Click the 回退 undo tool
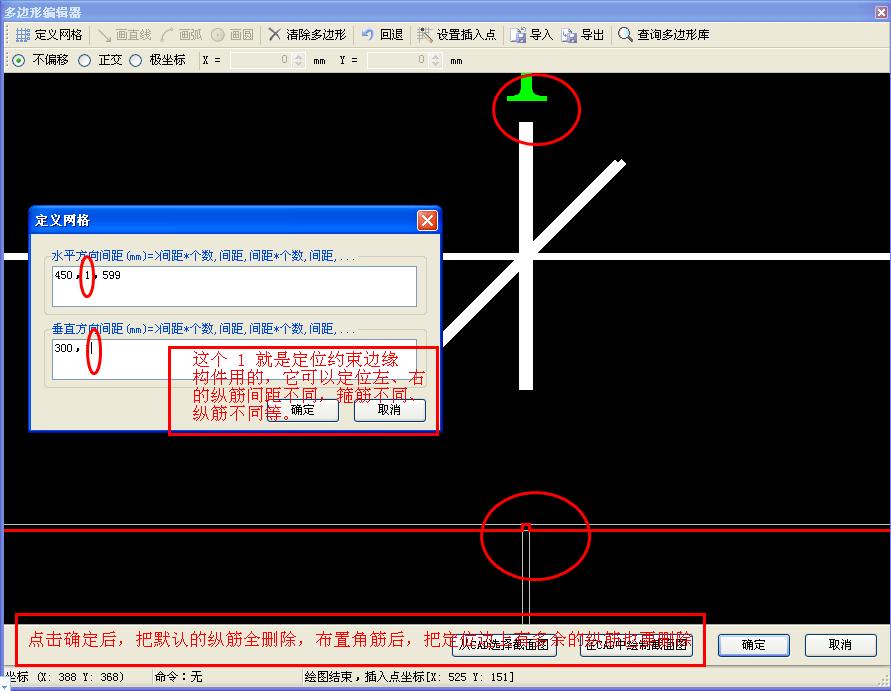Screen dimensions: 891x691 point(382,35)
